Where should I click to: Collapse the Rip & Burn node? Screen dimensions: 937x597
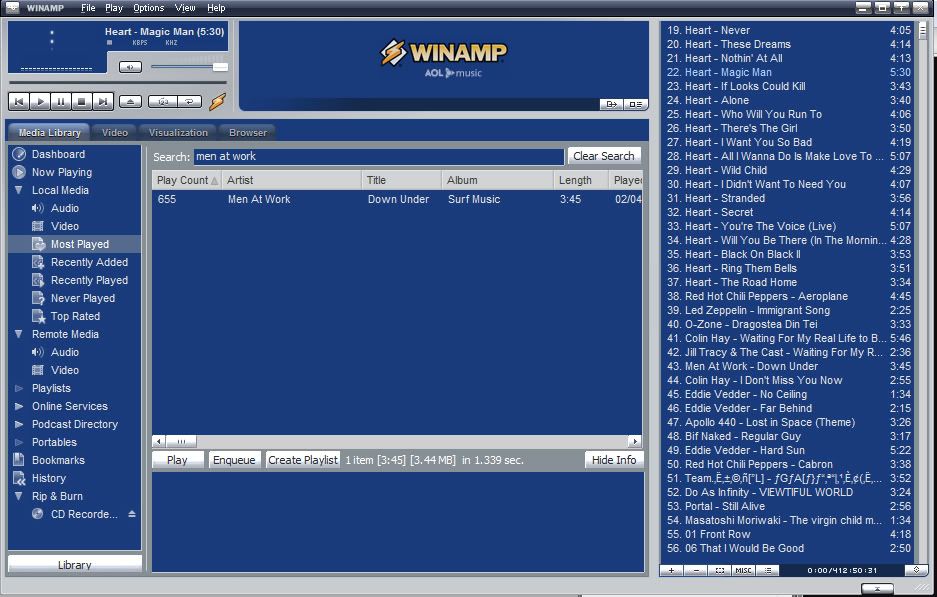coord(19,495)
